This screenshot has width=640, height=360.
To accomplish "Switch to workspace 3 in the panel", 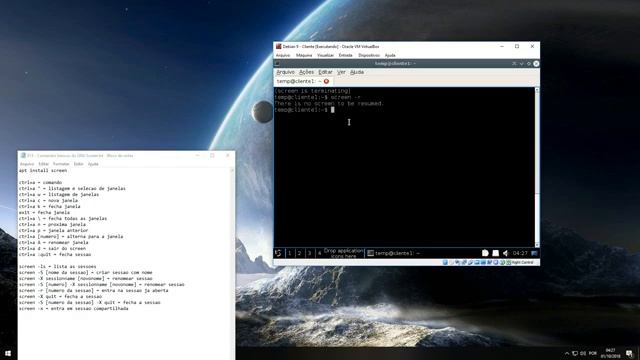I will pos(309,253).
